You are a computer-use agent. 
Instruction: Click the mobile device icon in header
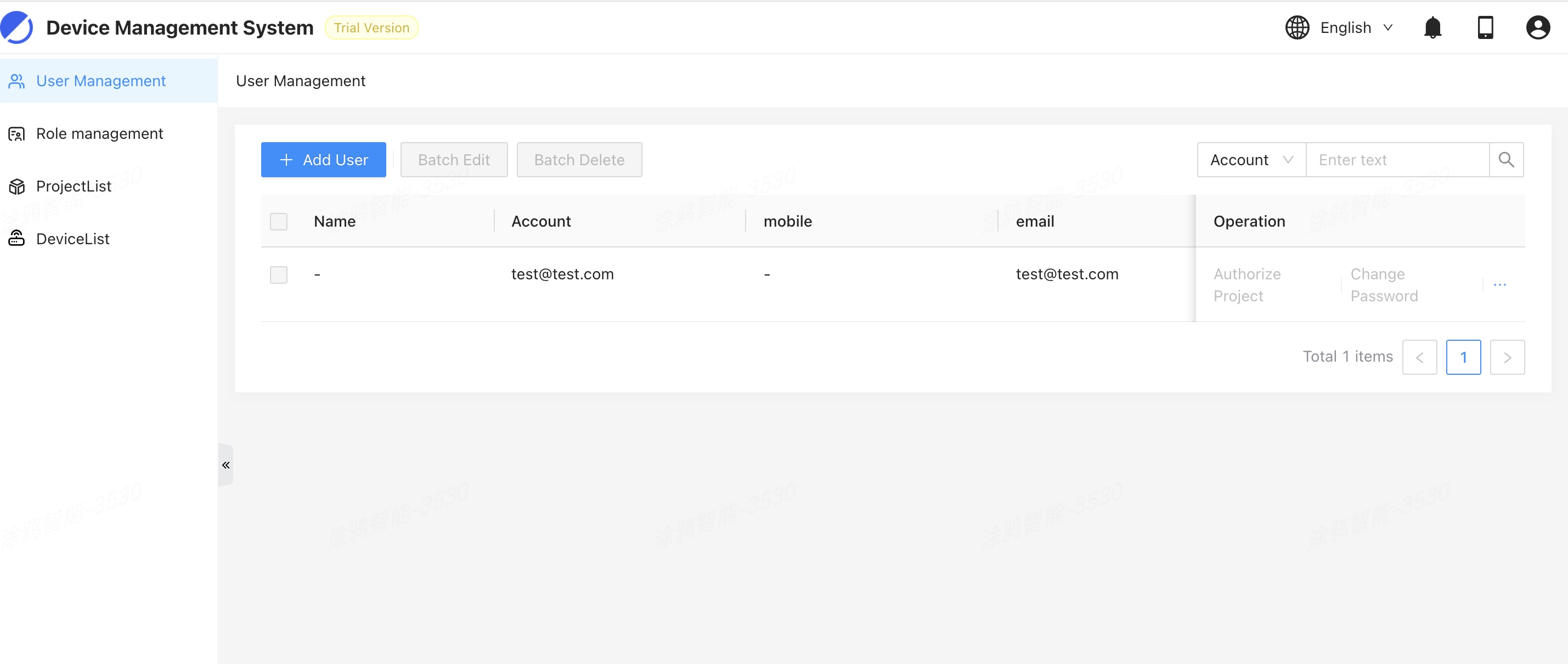pos(1485,27)
